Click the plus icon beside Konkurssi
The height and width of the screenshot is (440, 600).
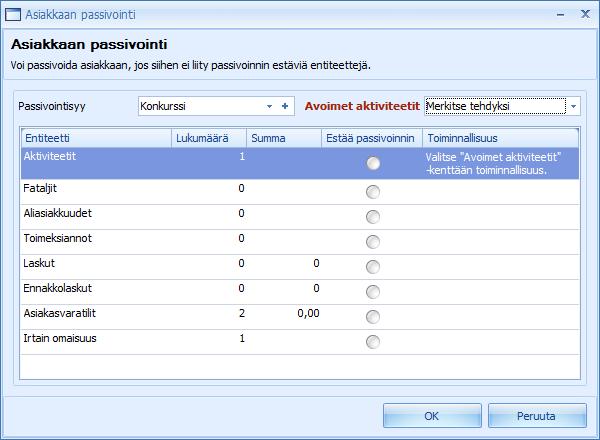pos(285,106)
